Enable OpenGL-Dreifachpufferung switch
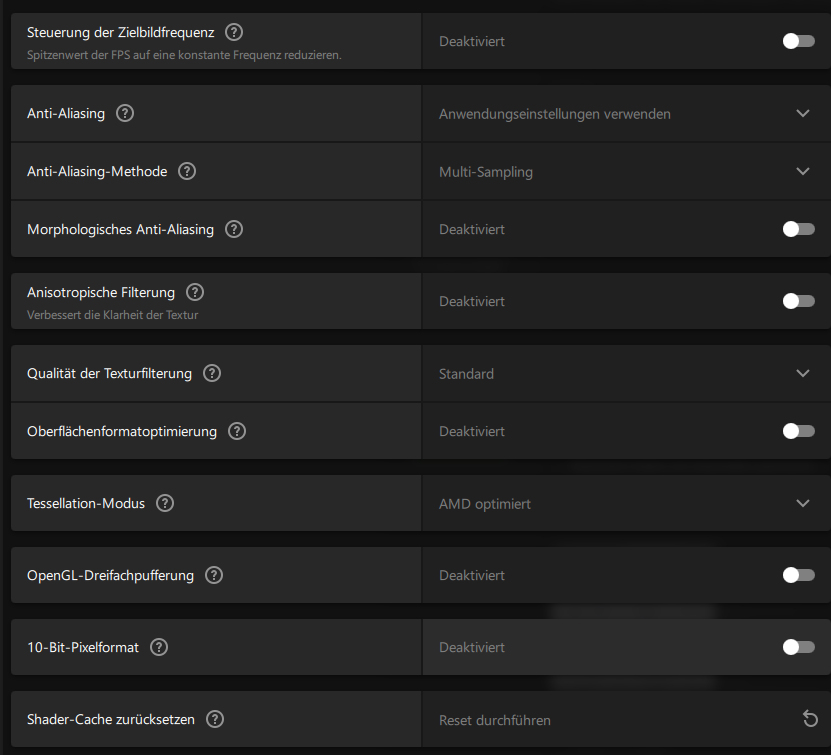The height and width of the screenshot is (755, 831). 798,575
